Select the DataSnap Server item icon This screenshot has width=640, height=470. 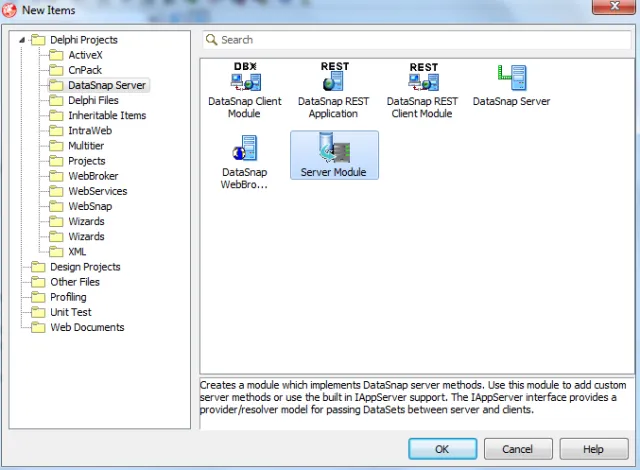click(512, 78)
